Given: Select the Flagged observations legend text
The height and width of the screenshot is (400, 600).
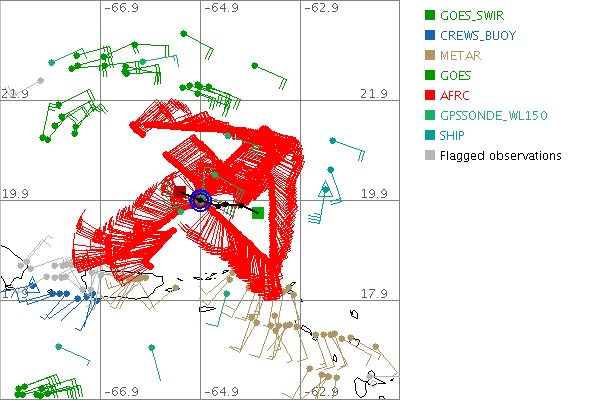Looking at the screenshot, I should [x=500, y=156].
